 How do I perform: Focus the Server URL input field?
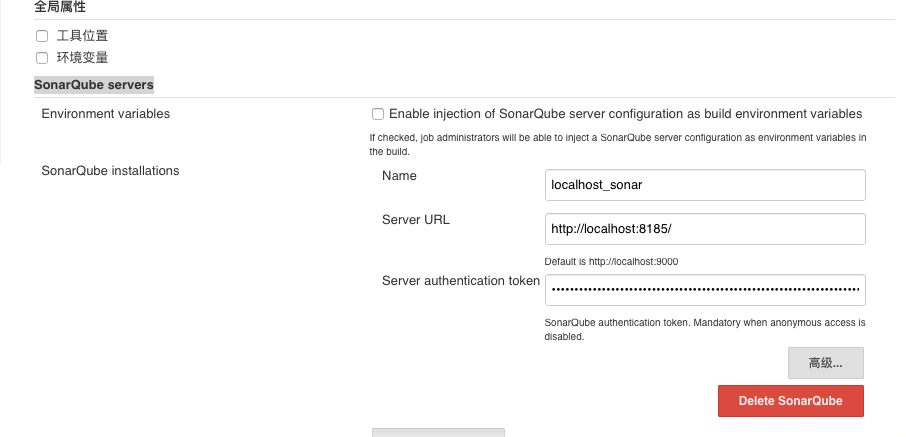click(x=705, y=229)
